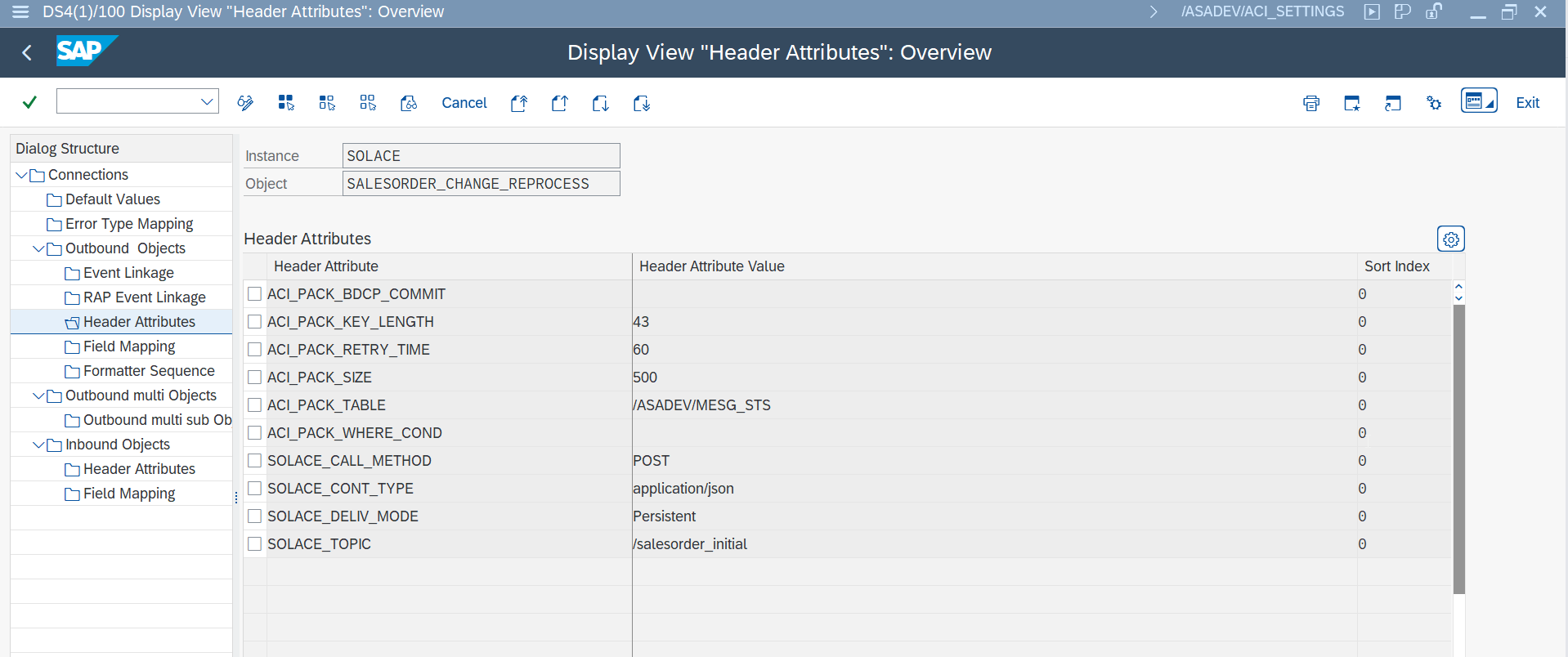Go to First Page icon
The image size is (1568, 657).
tap(519, 103)
